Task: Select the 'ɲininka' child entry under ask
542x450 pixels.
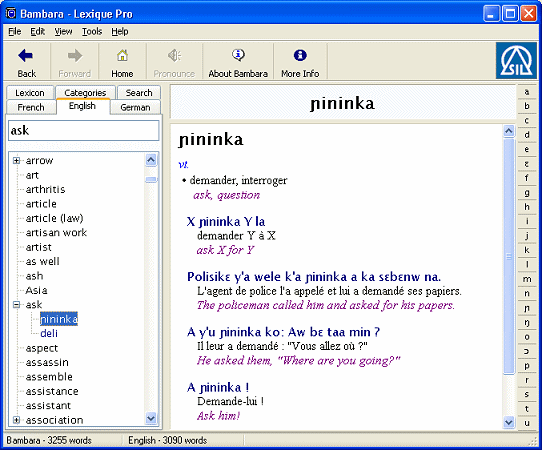Action: [59, 319]
